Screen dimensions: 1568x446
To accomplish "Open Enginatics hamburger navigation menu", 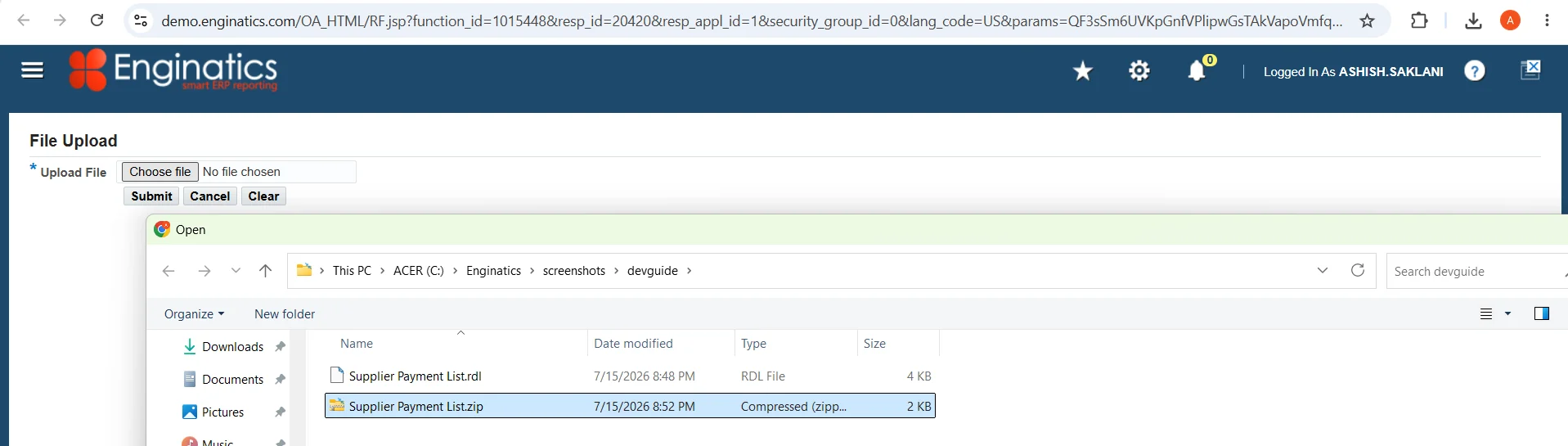I will point(32,70).
